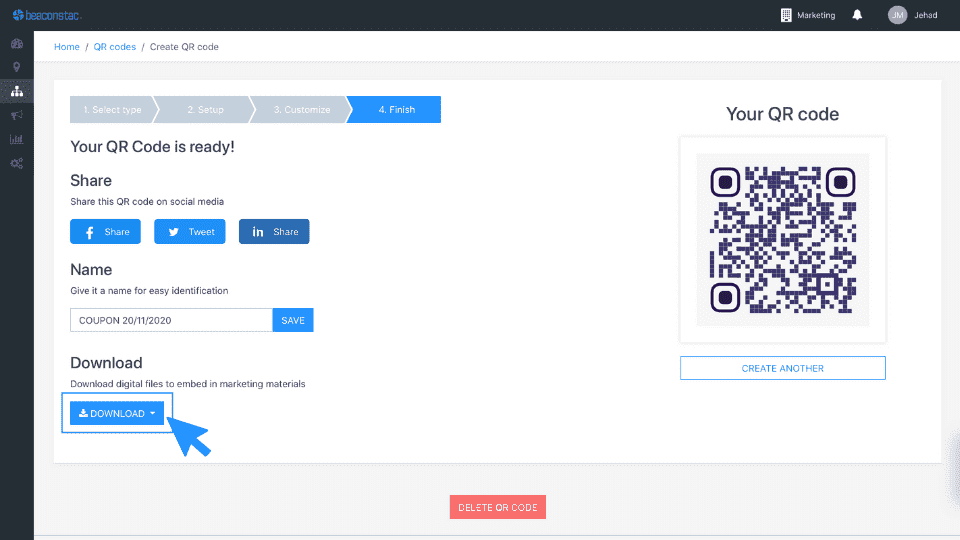The width and height of the screenshot is (960, 540).
Task: Go back to step 3 Customize
Action: pyautogui.click(x=302, y=110)
